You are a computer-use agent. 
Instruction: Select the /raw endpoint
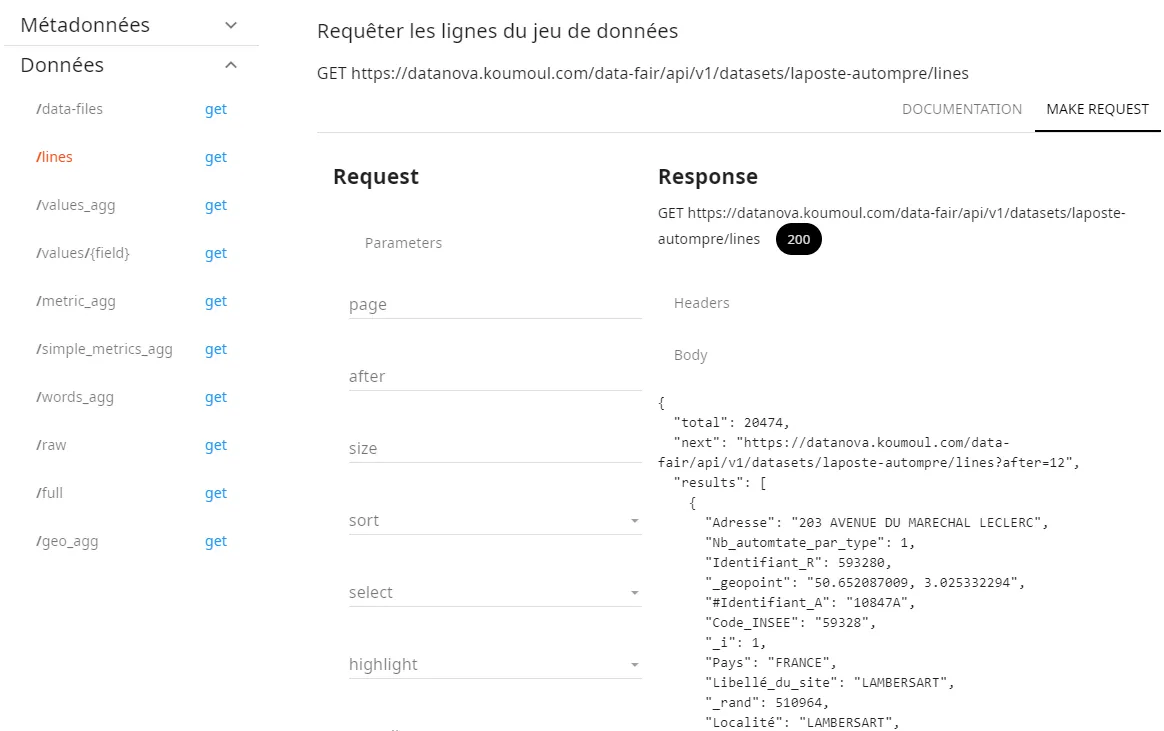[51, 445]
